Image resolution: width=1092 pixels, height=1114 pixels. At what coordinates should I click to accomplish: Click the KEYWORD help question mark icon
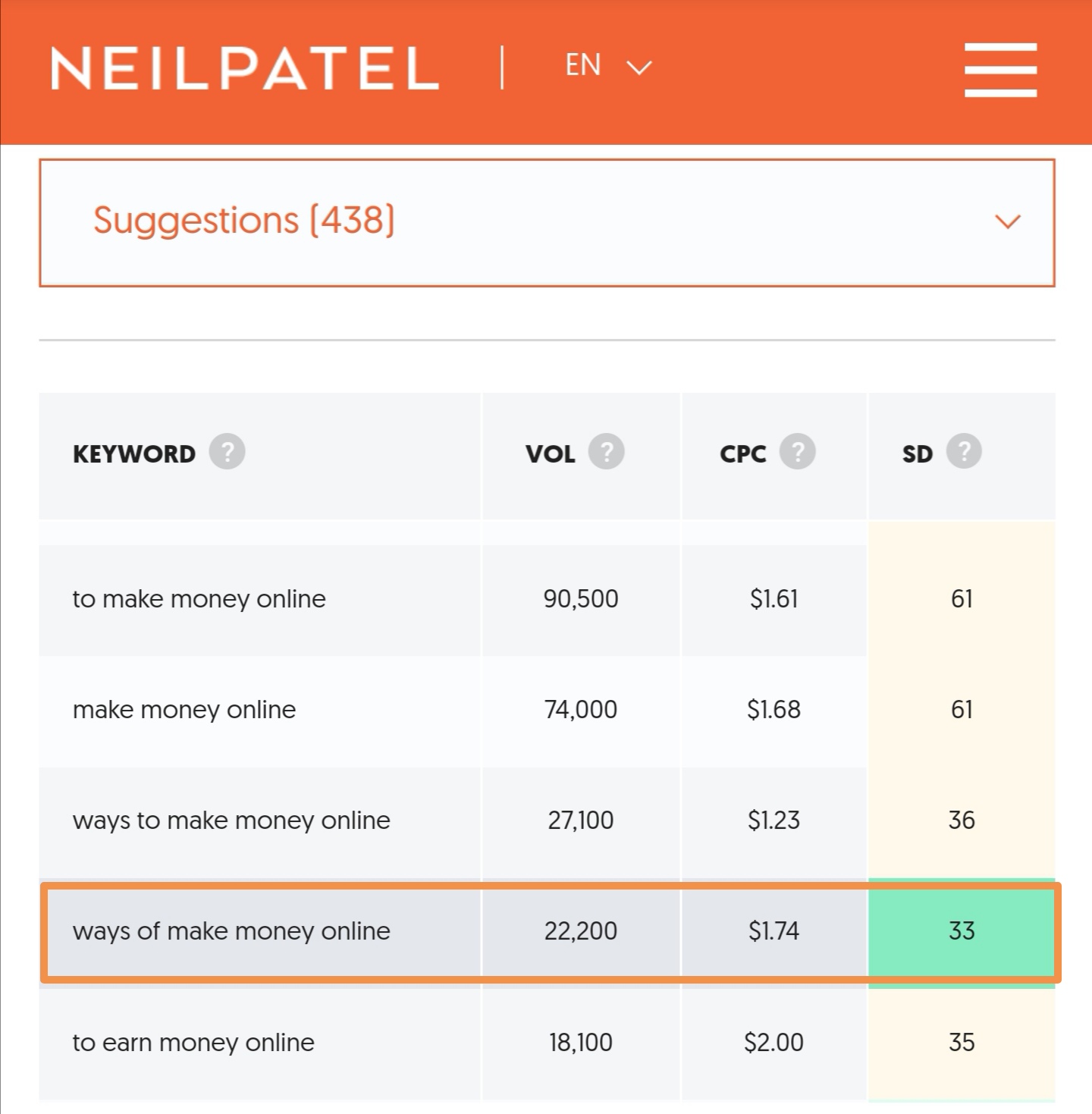[x=227, y=452]
